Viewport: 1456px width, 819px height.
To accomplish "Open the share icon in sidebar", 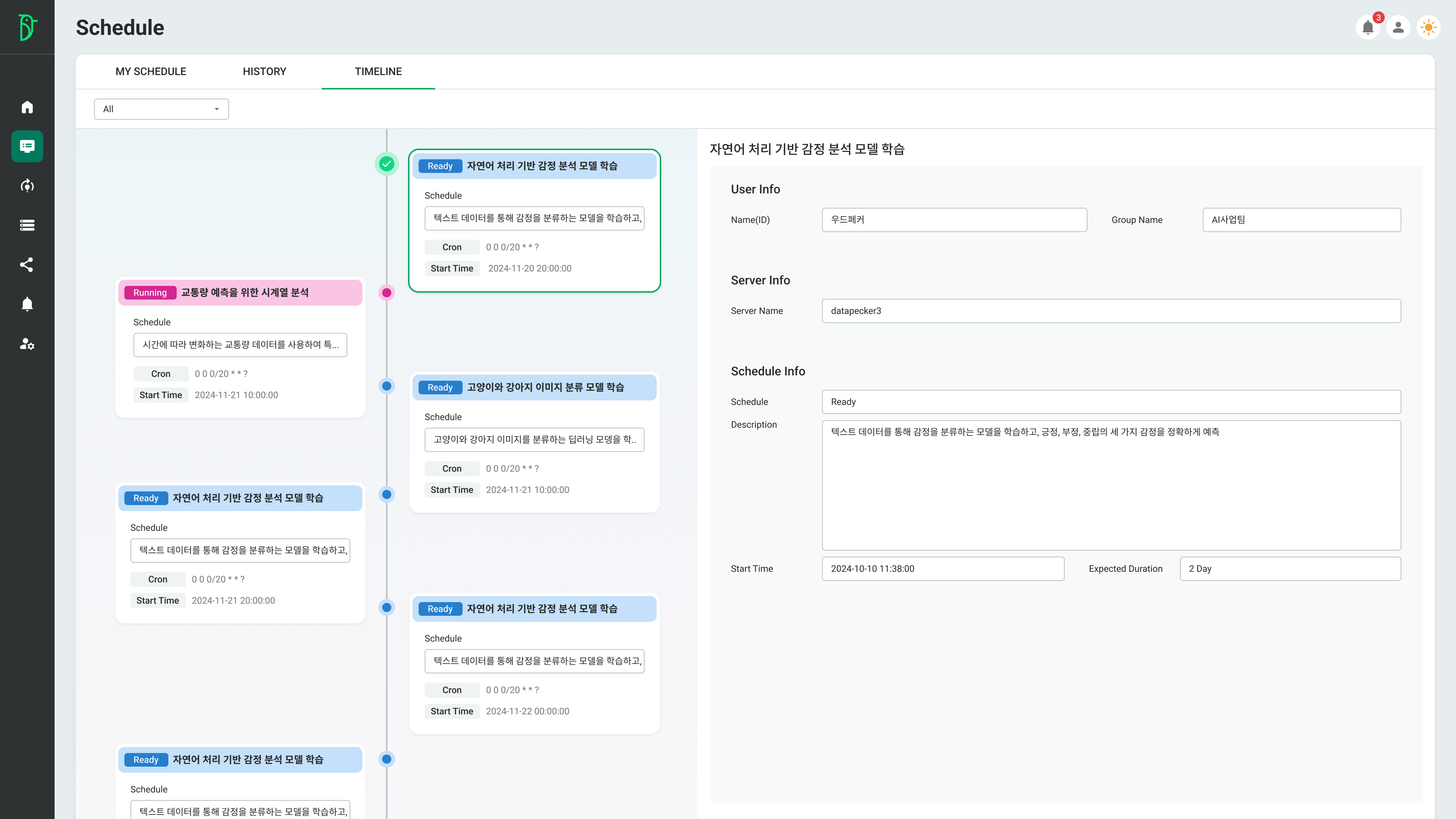I will click(27, 265).
